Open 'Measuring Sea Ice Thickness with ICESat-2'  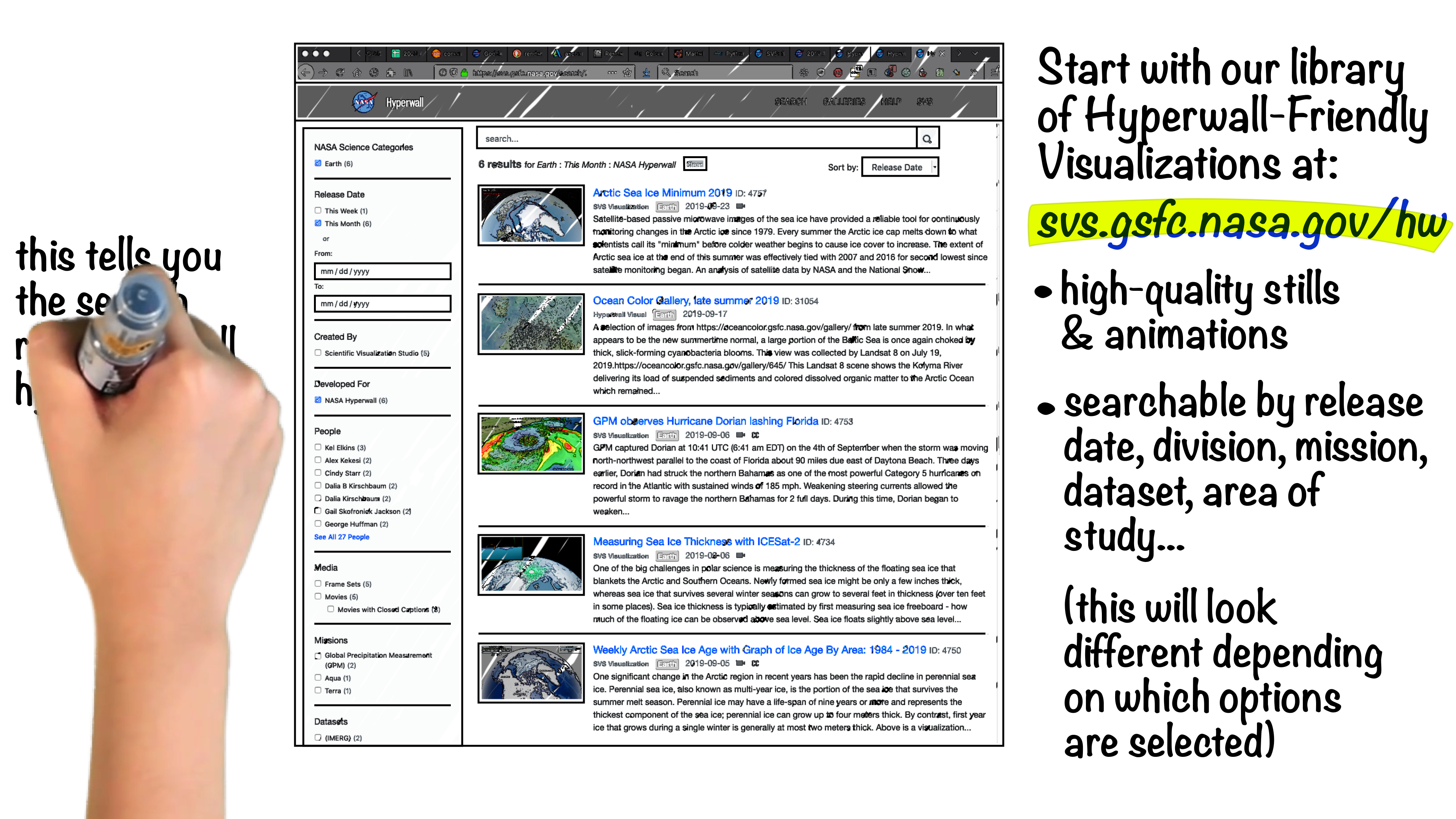tap(697, 541)
